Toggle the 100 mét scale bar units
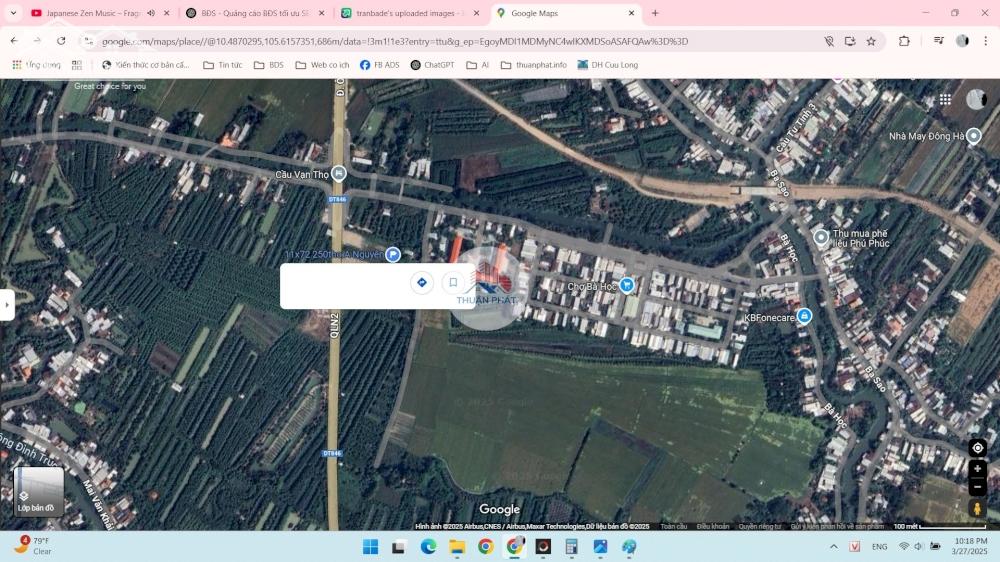 [x=940, y=526]
